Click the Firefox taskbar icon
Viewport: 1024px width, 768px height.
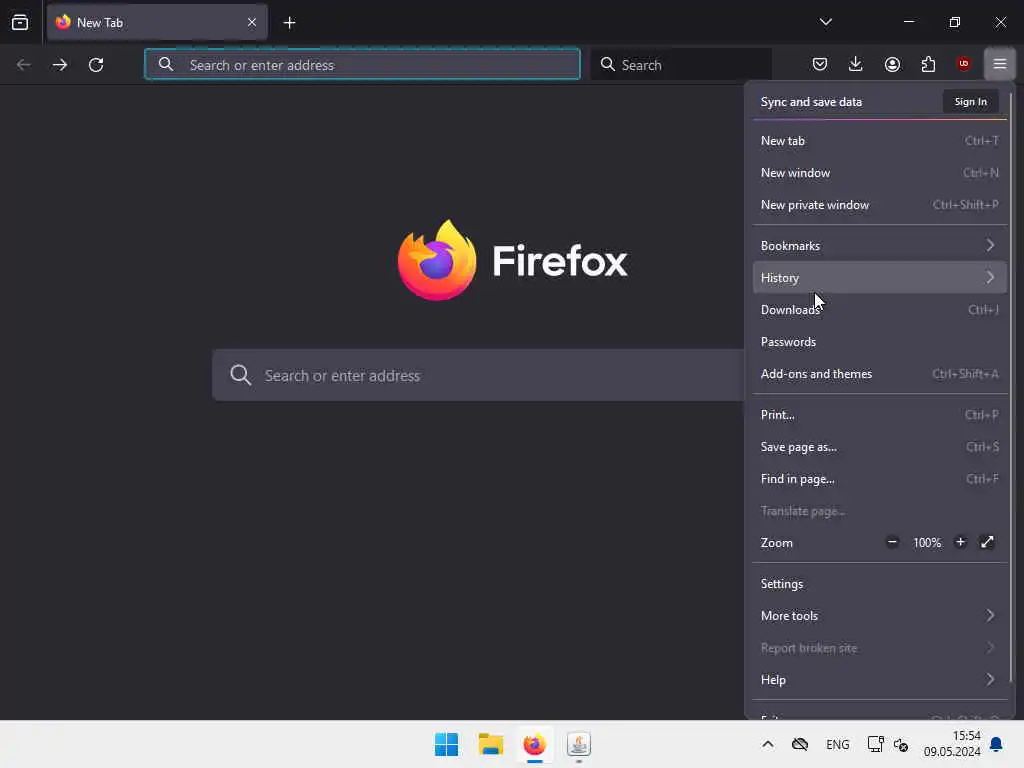pos(534,744)
